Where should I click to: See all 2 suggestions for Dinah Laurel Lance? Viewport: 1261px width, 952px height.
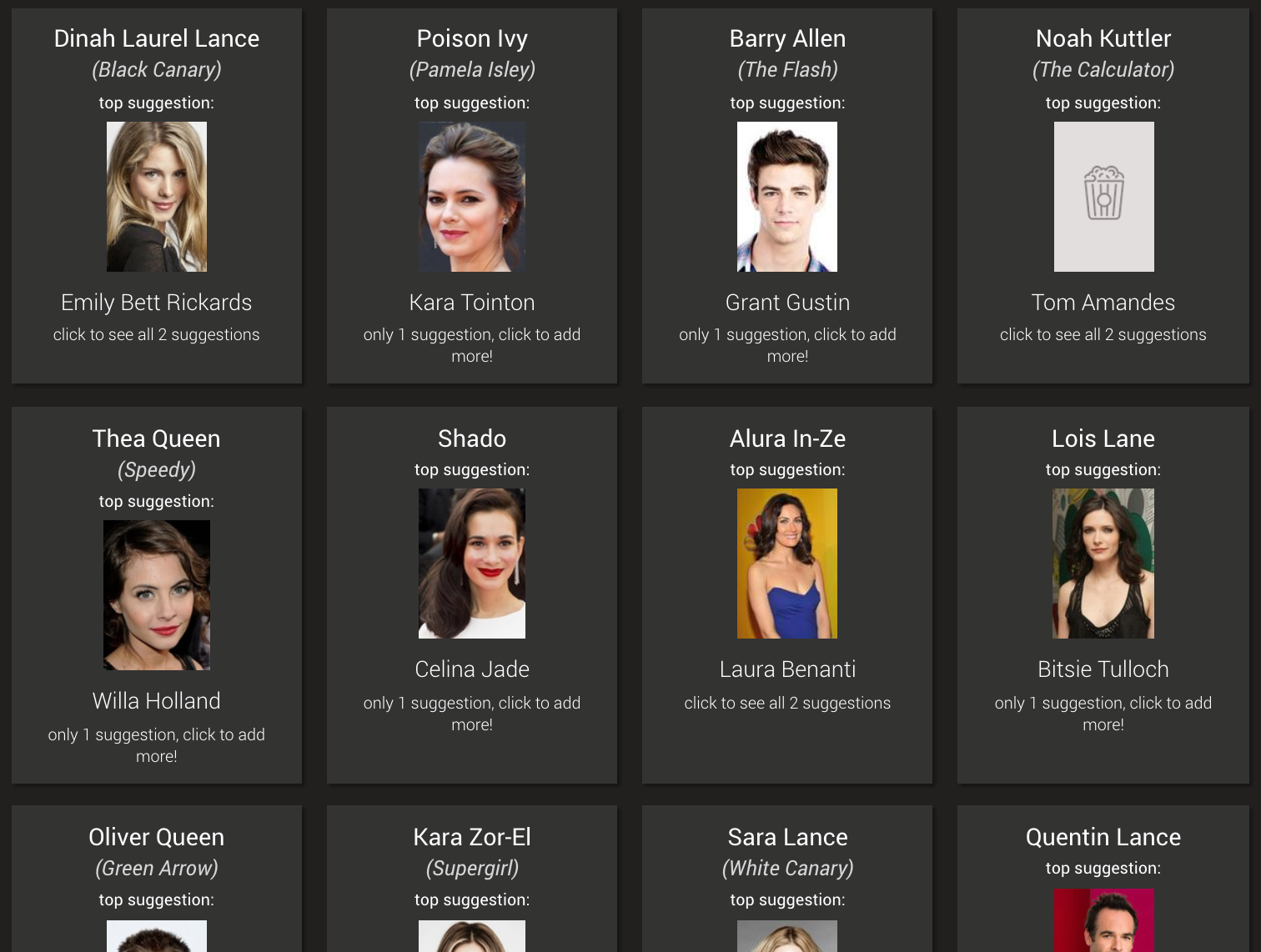(157, 334)
